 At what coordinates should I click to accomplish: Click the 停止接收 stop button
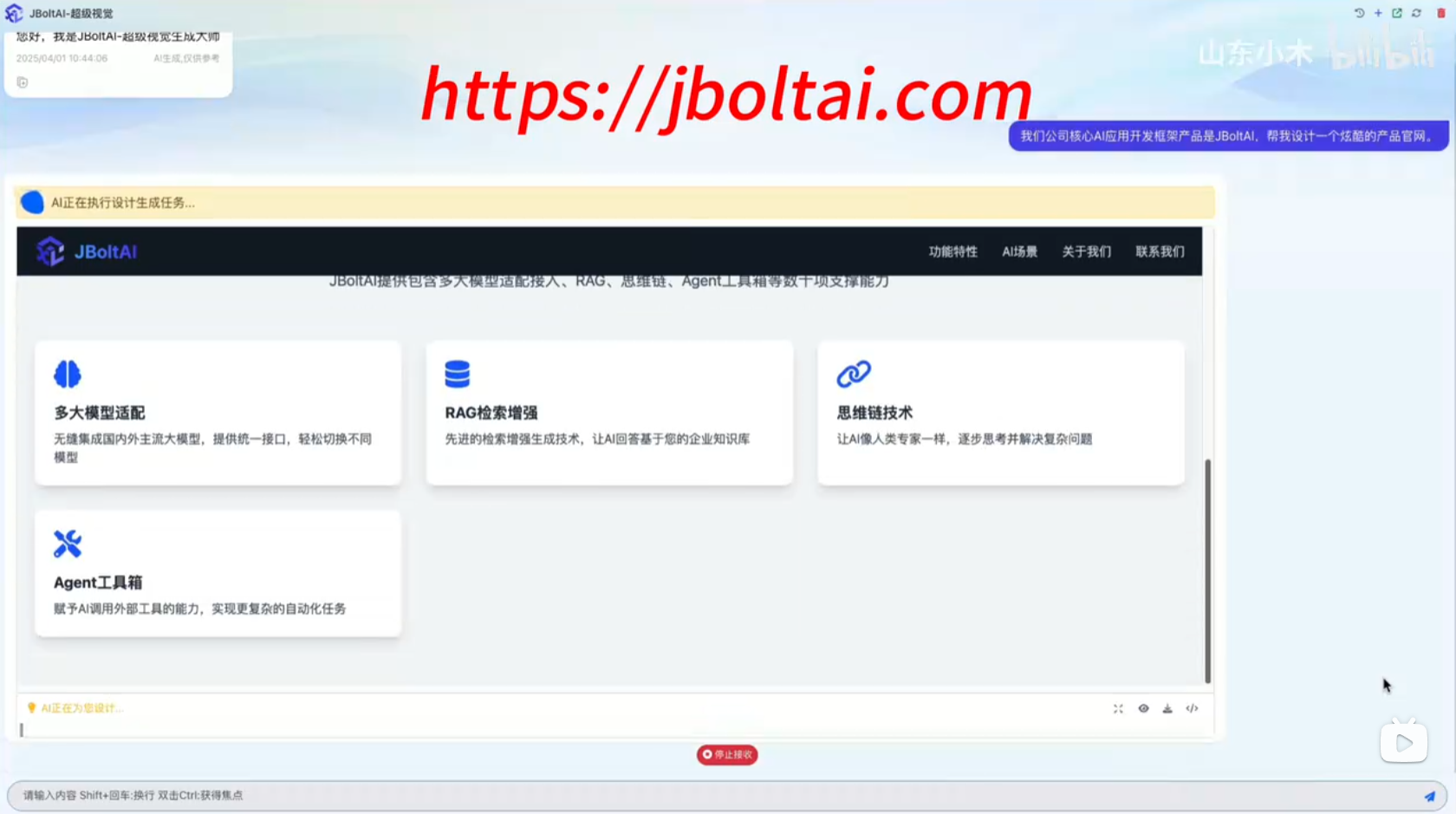[727, 754]
